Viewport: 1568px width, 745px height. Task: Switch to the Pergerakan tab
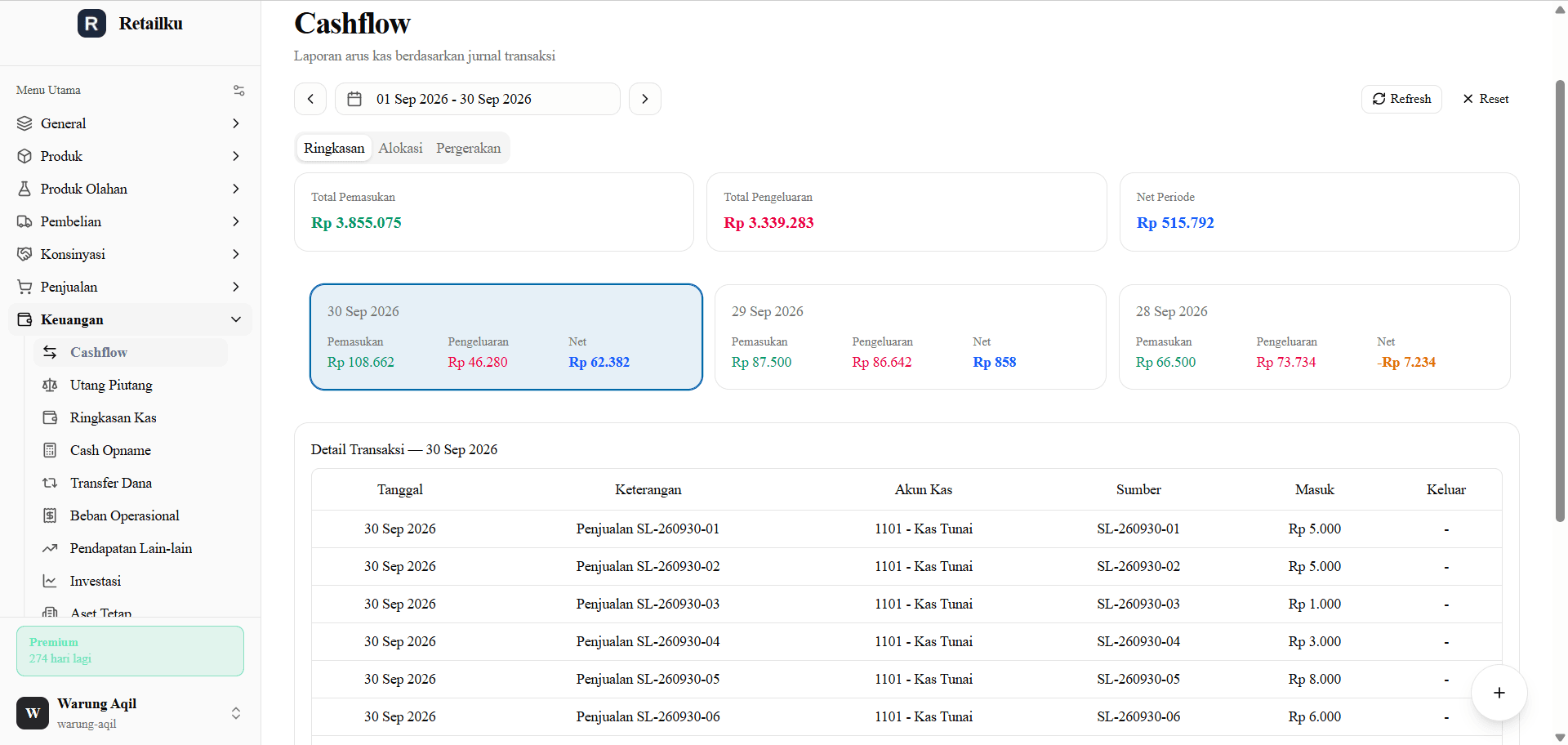point(468,148)
